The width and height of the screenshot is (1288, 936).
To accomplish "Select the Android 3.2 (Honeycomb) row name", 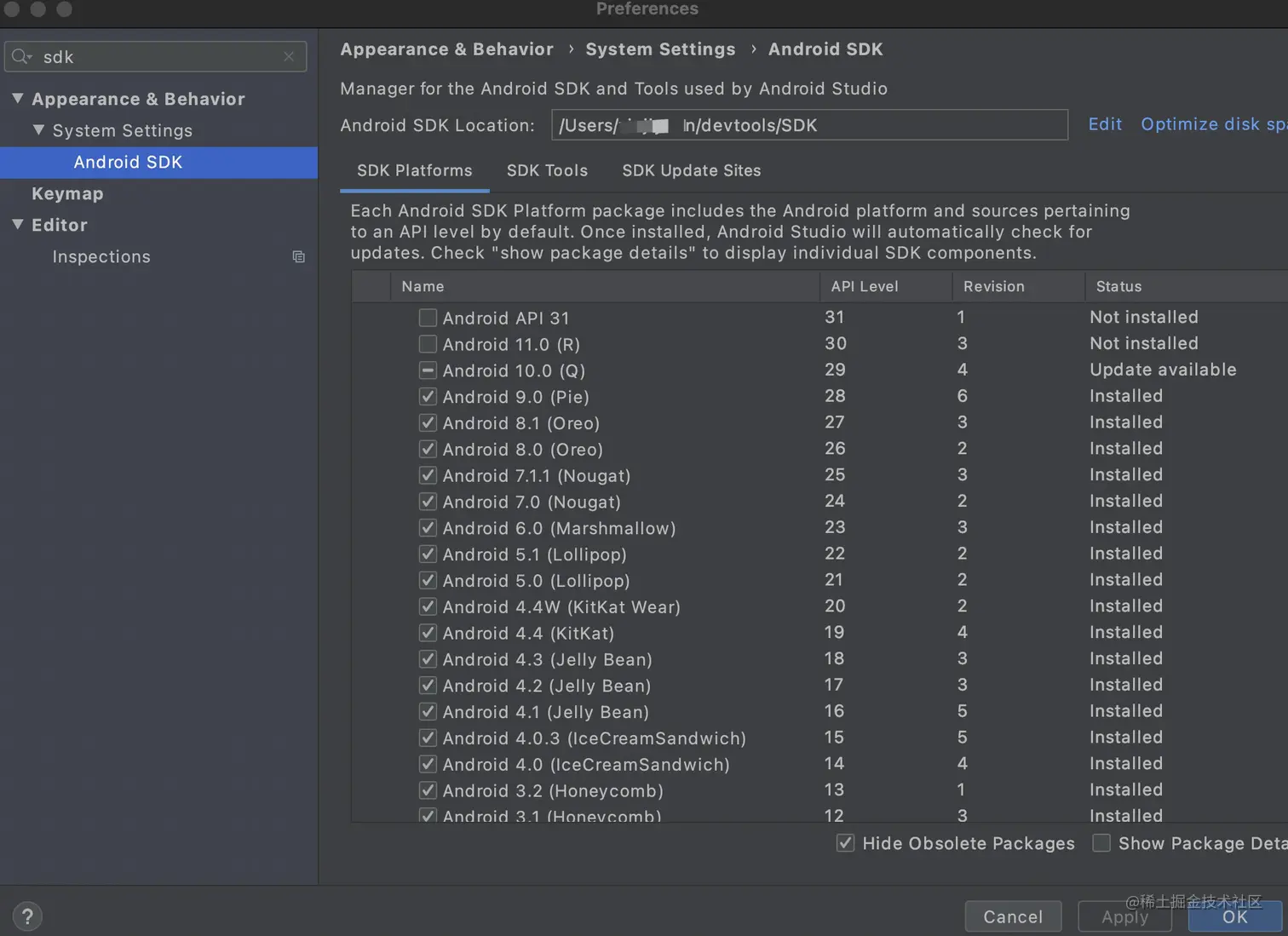I will [553, 790].
